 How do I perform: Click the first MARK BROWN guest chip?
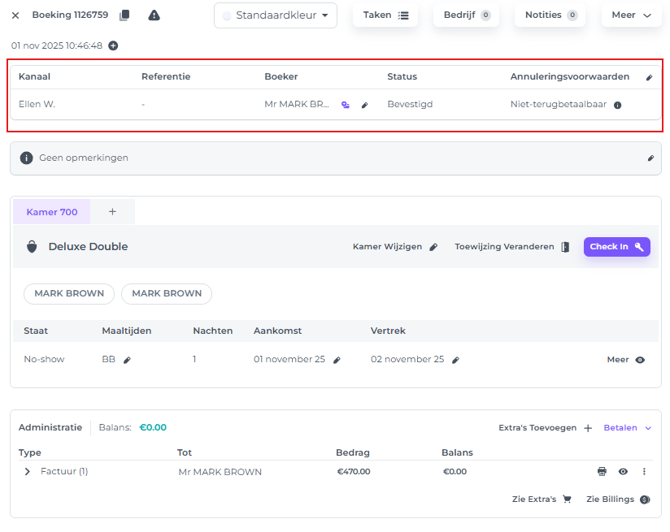click(69, 294)
